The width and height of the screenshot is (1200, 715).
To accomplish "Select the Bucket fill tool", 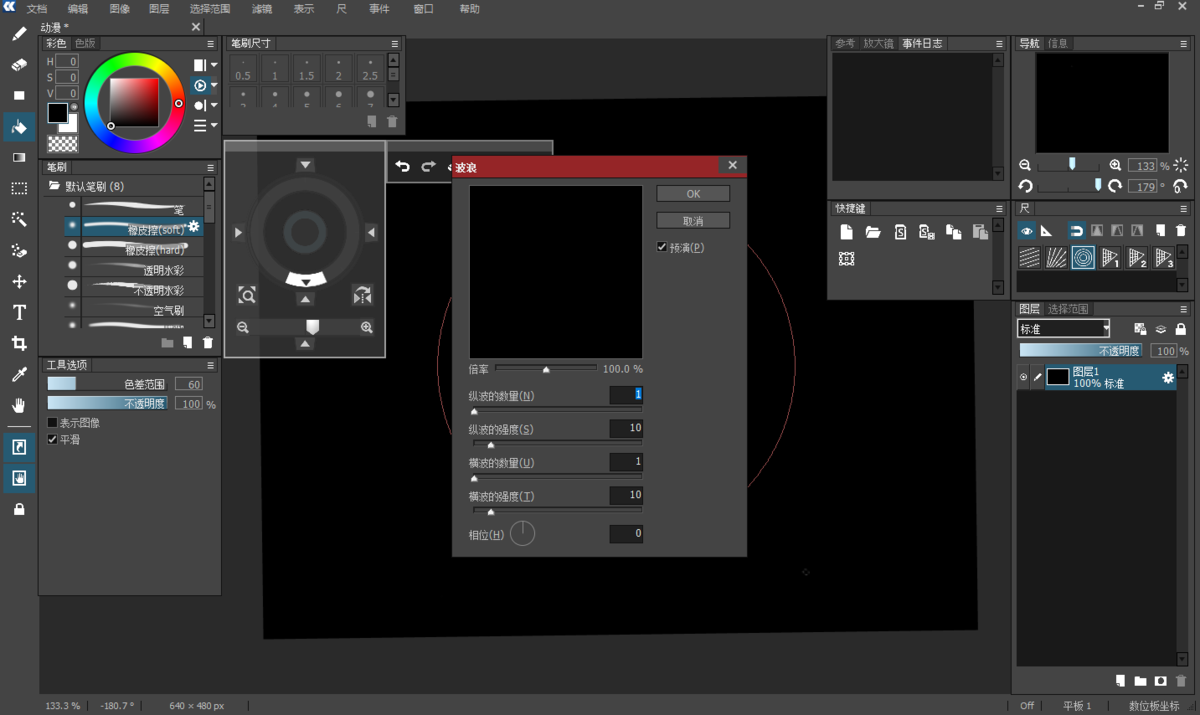I will [19, 127].
